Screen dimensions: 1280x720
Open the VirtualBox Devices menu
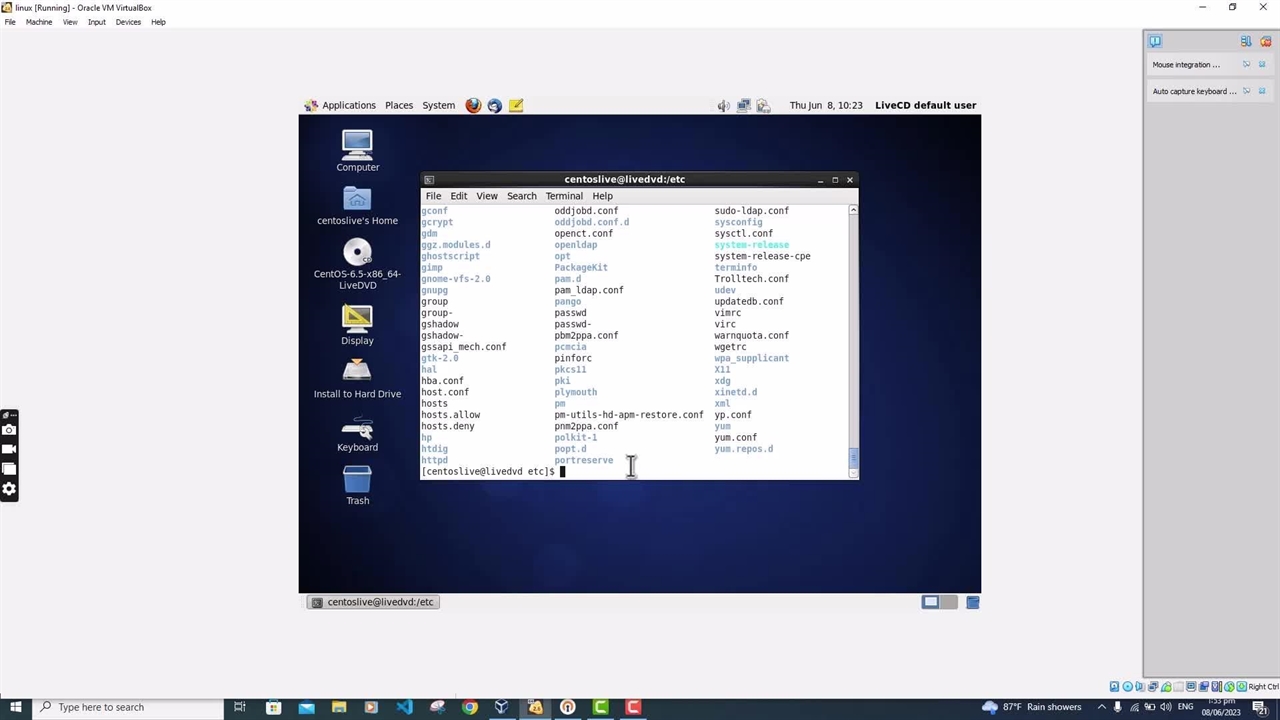[x=128, y=22]
